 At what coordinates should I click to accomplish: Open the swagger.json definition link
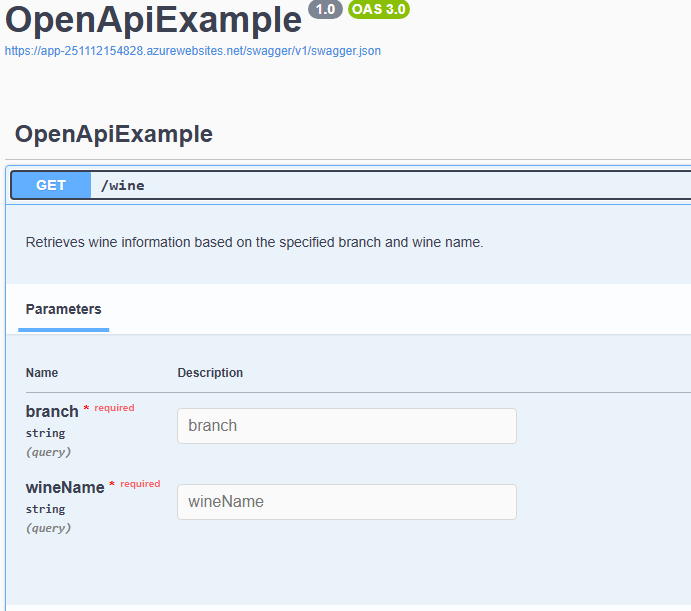coord(192,50)
